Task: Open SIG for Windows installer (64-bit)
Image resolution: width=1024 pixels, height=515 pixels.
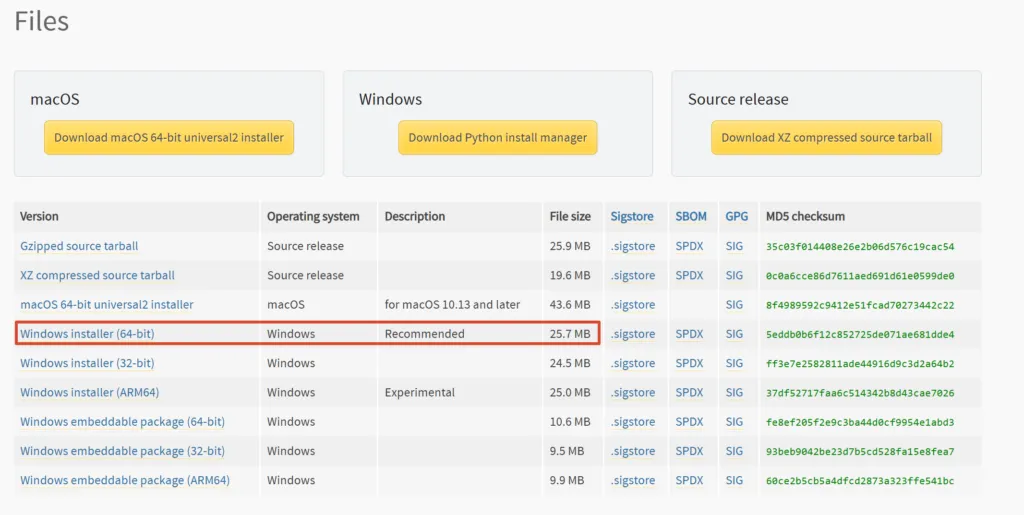Action: pyautogui.click(x=734, y=334)
